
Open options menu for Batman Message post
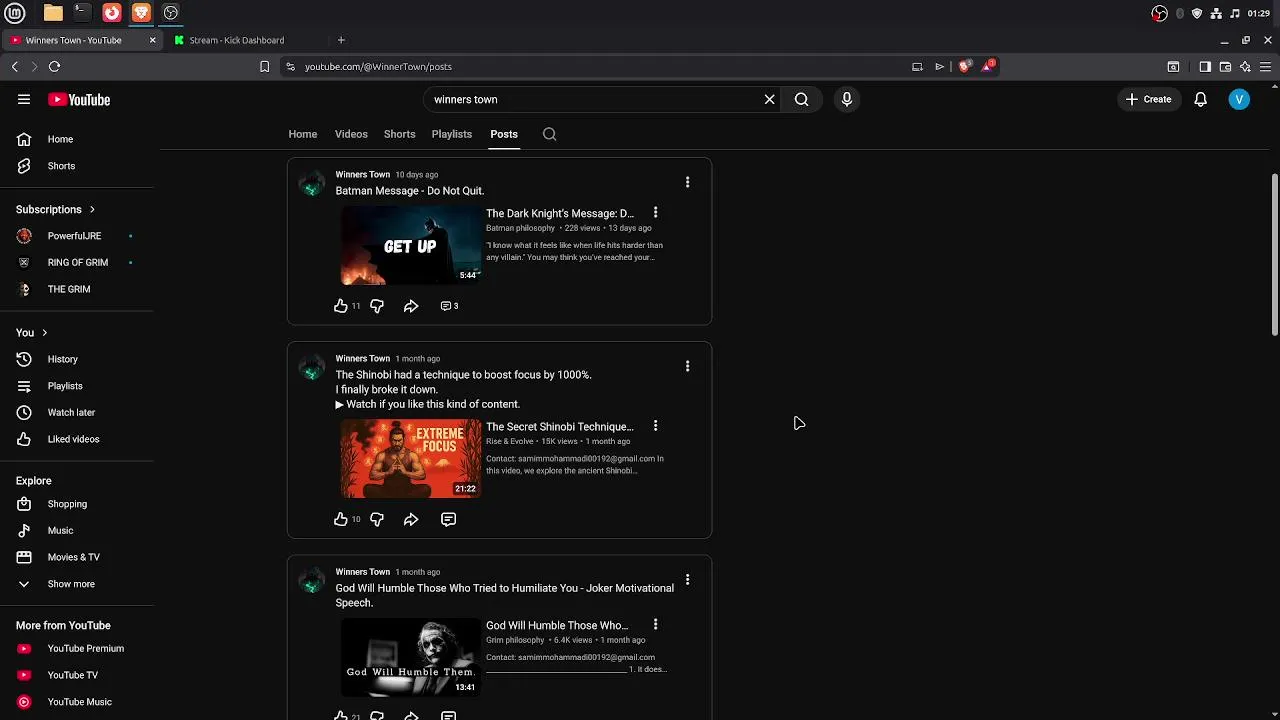[687, 182]
